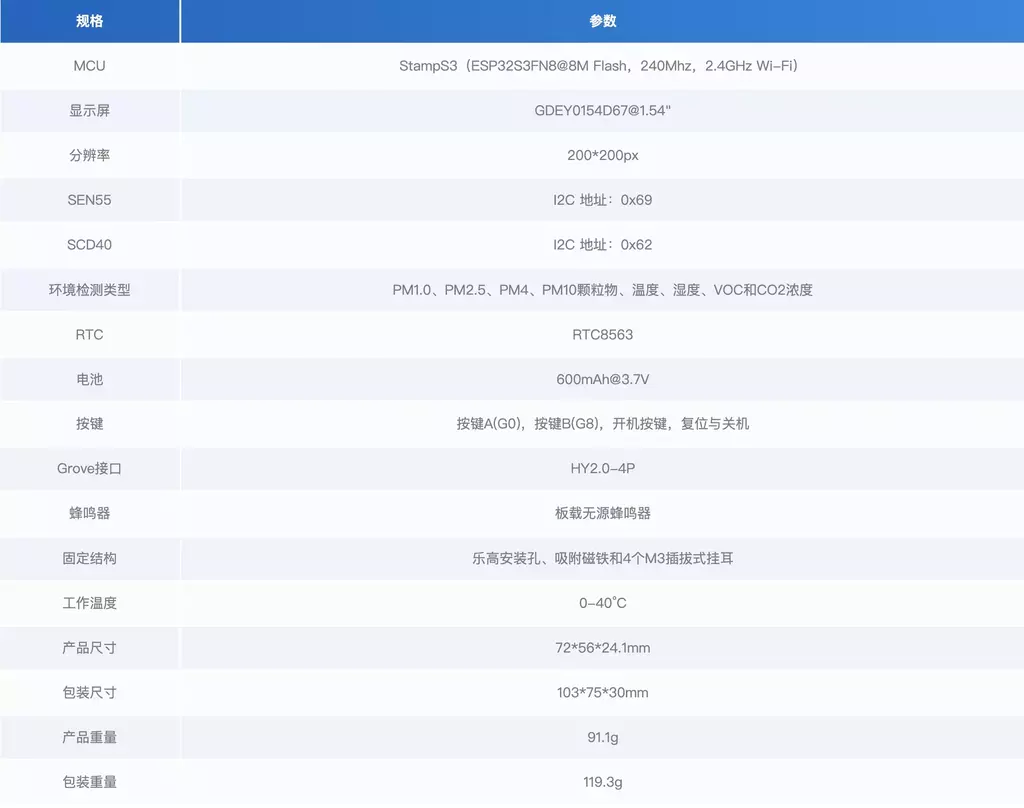The image size is (1024, 808).
Task: Click the 103*75*30mm value
Action: 602,692
